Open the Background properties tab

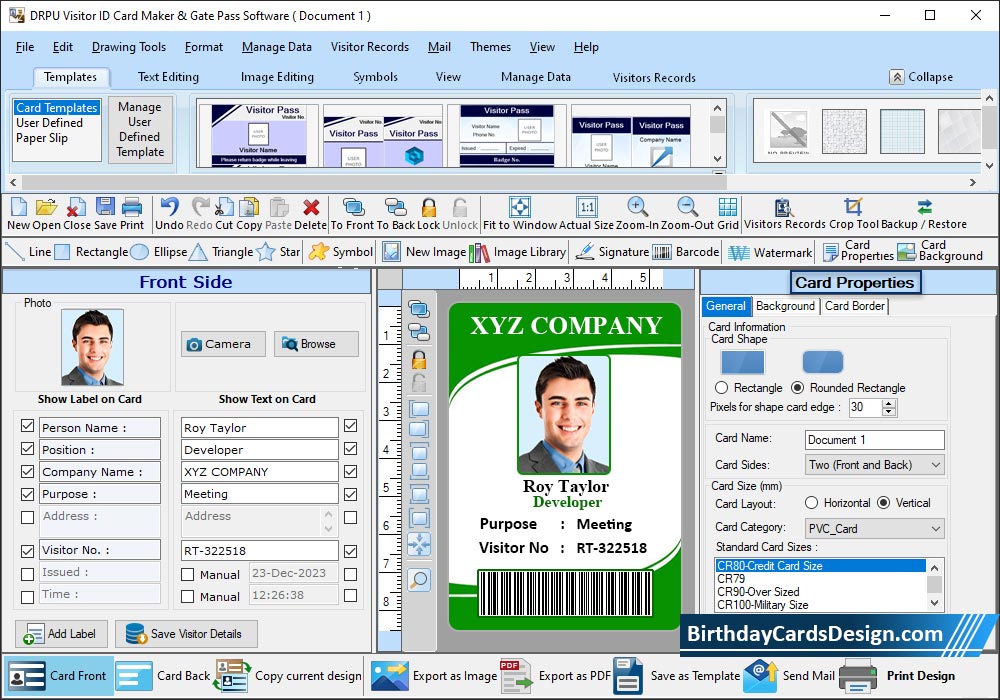coord(785,306)
